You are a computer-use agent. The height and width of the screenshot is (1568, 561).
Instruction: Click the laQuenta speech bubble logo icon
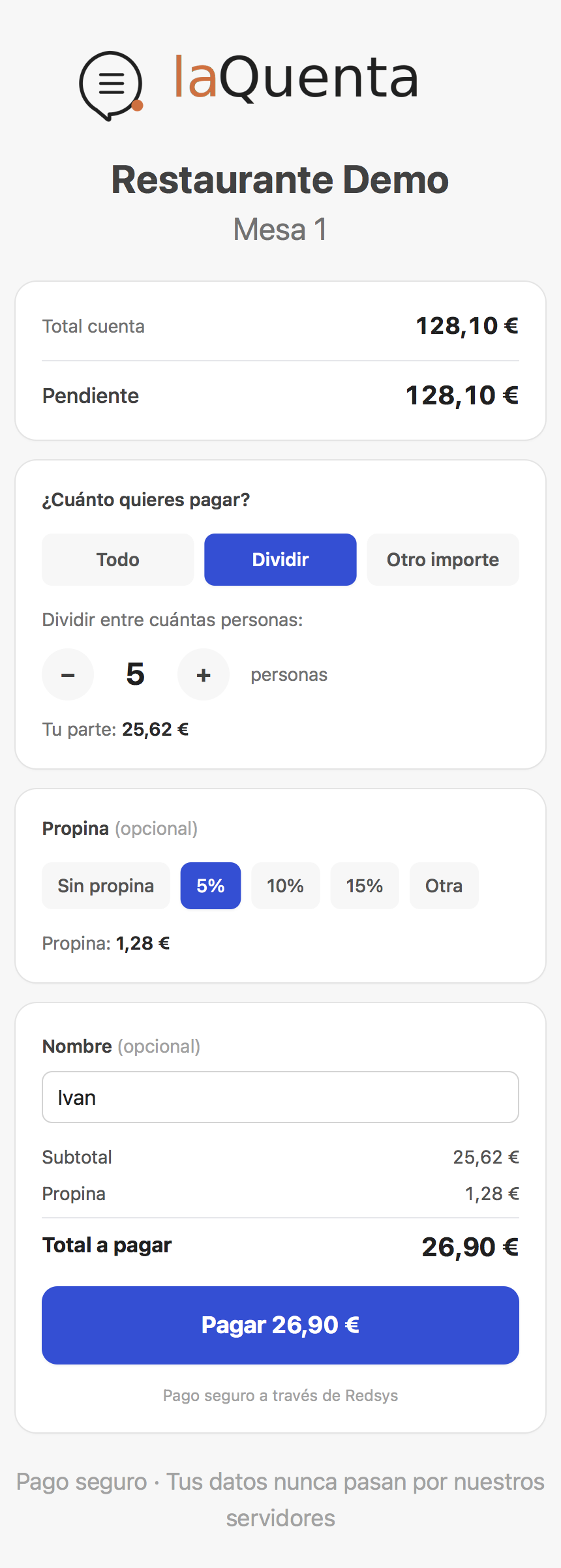(x=111, y=85)
